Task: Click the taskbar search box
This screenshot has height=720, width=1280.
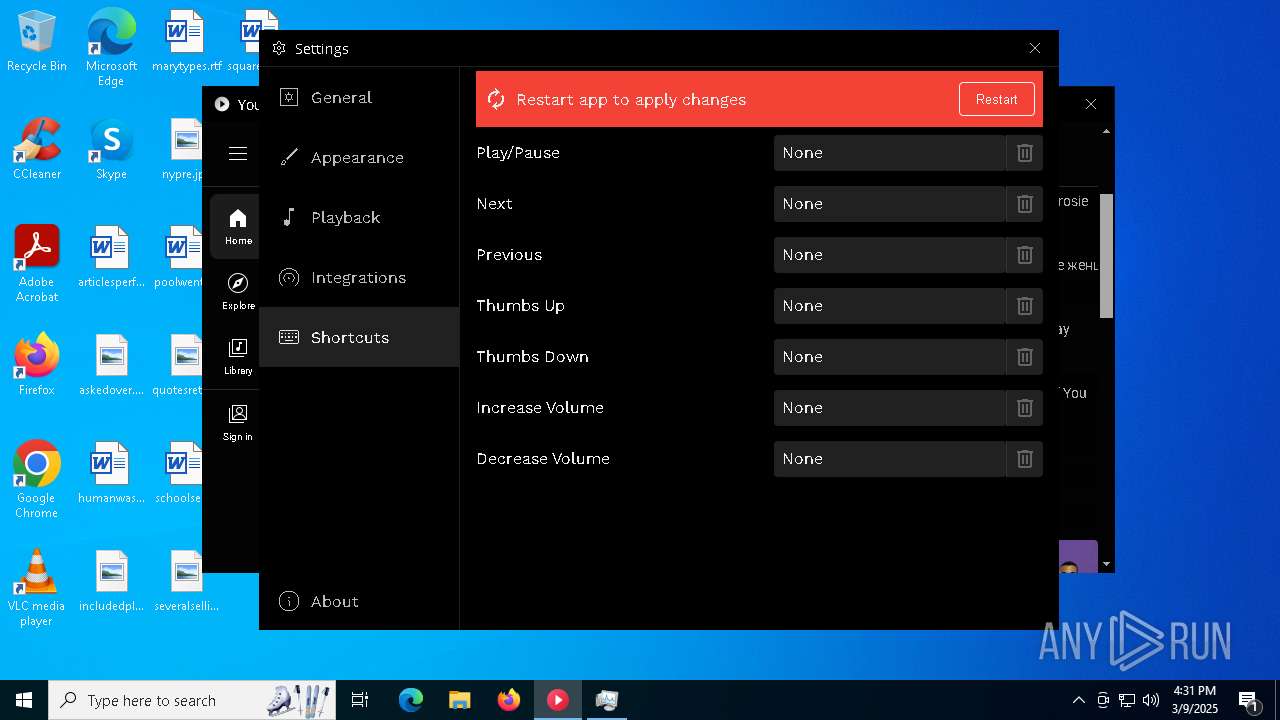Action: [x=192, y=700]
